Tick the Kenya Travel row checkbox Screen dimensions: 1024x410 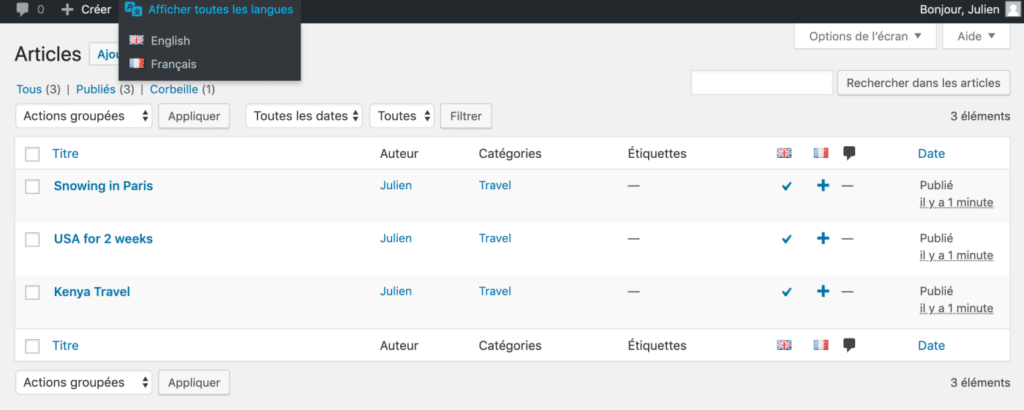point(32,292)
